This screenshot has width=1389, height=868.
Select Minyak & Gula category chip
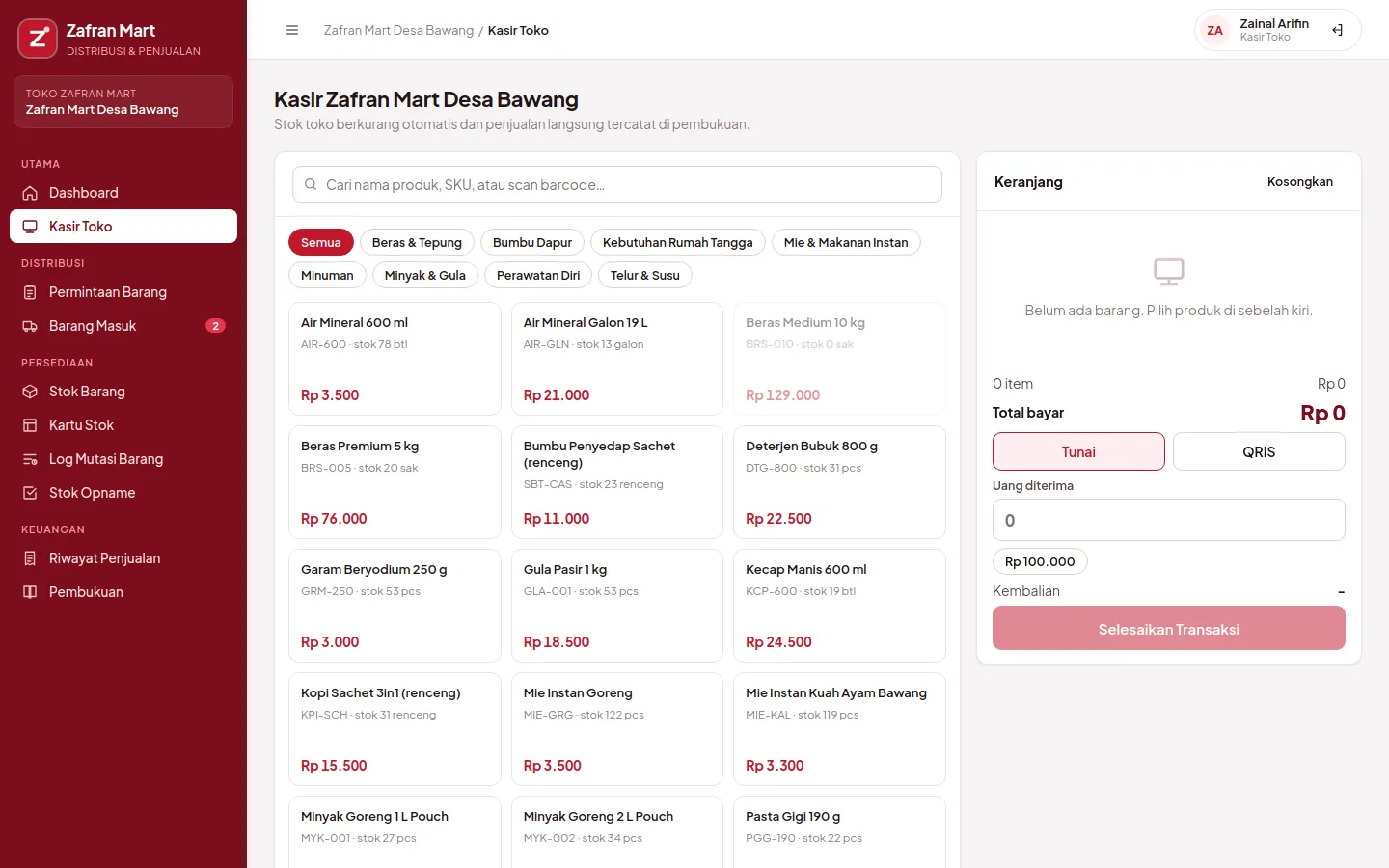click(x=425, y=275)
